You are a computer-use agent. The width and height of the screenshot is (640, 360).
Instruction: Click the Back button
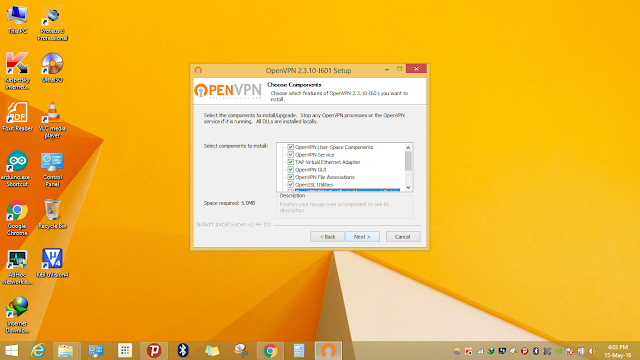tap(327, 237)
